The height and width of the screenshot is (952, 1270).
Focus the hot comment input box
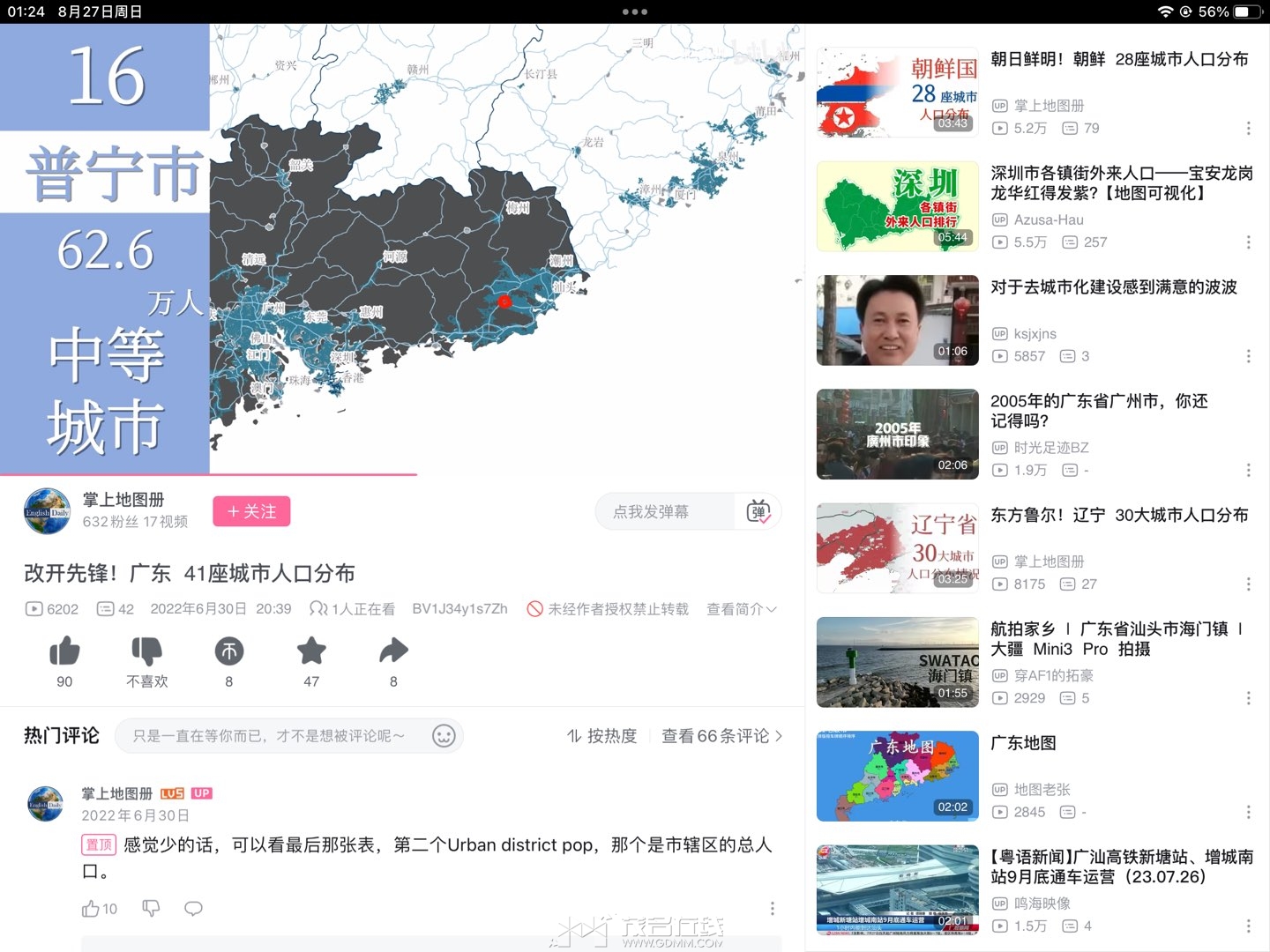point(288,736)
